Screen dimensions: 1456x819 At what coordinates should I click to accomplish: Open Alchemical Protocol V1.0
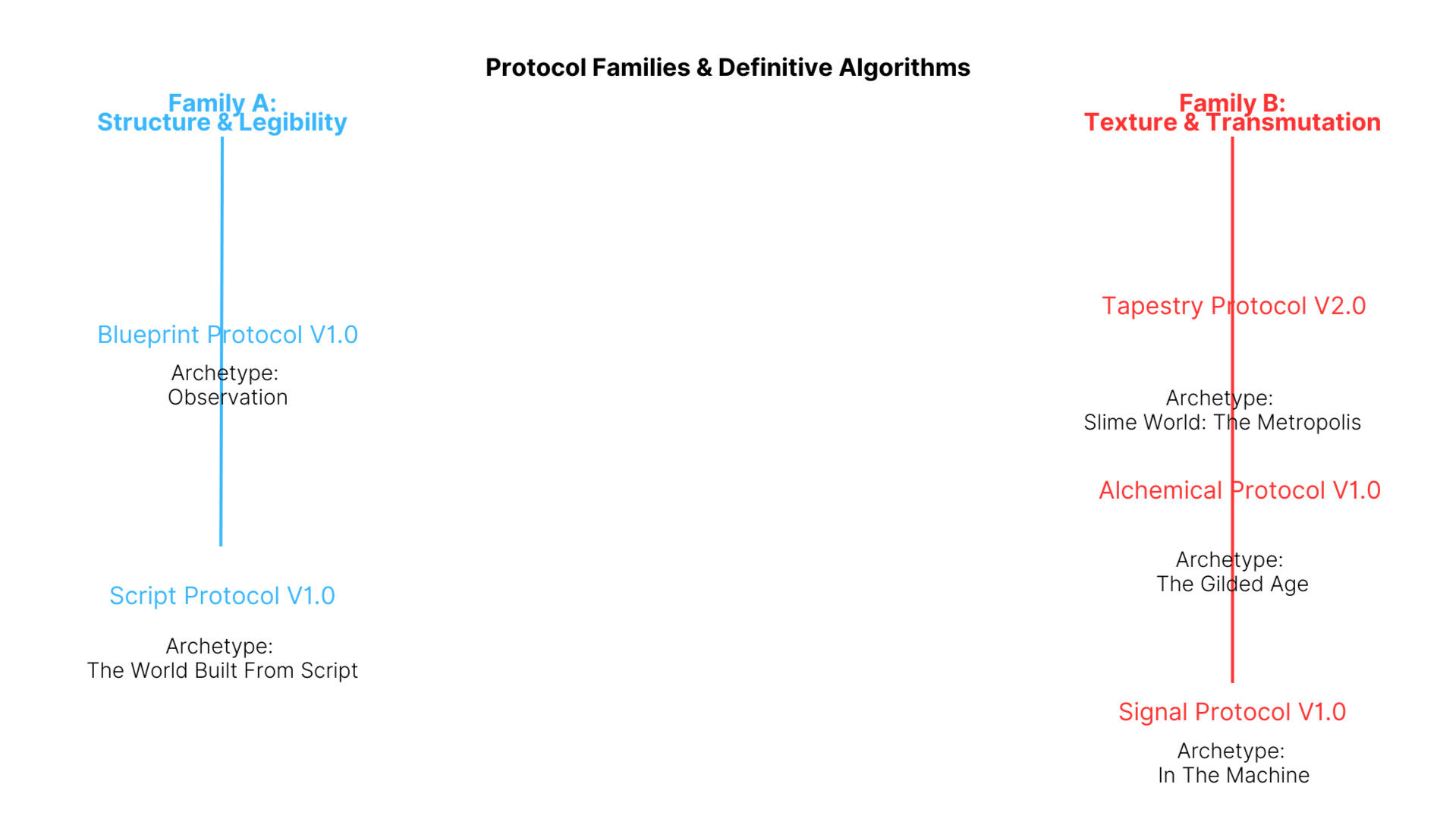pos(1239,490)
